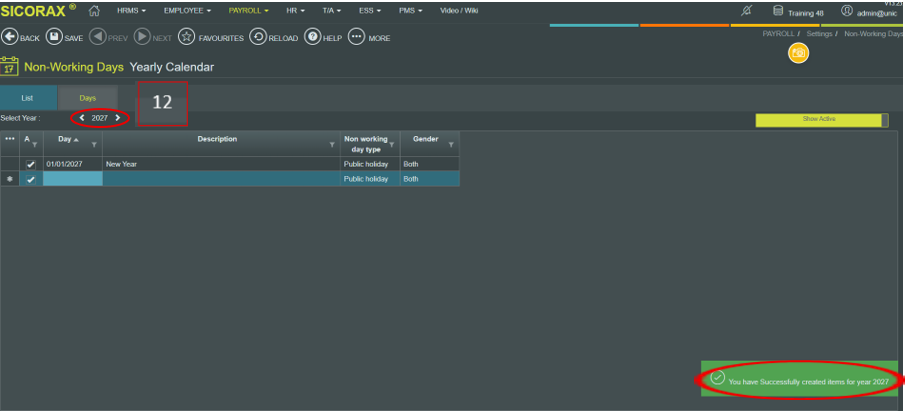Expand the EMPLOYEE menu
905x412 pixels.
tap(187, 11)
